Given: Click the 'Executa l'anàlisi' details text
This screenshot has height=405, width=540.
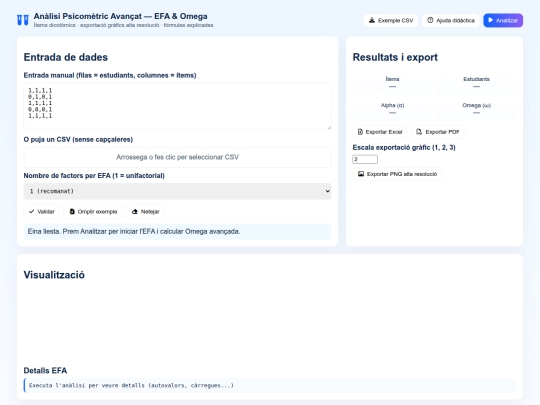Looking at the screenshot, I should pyautogui.click(x=131, y=385).
